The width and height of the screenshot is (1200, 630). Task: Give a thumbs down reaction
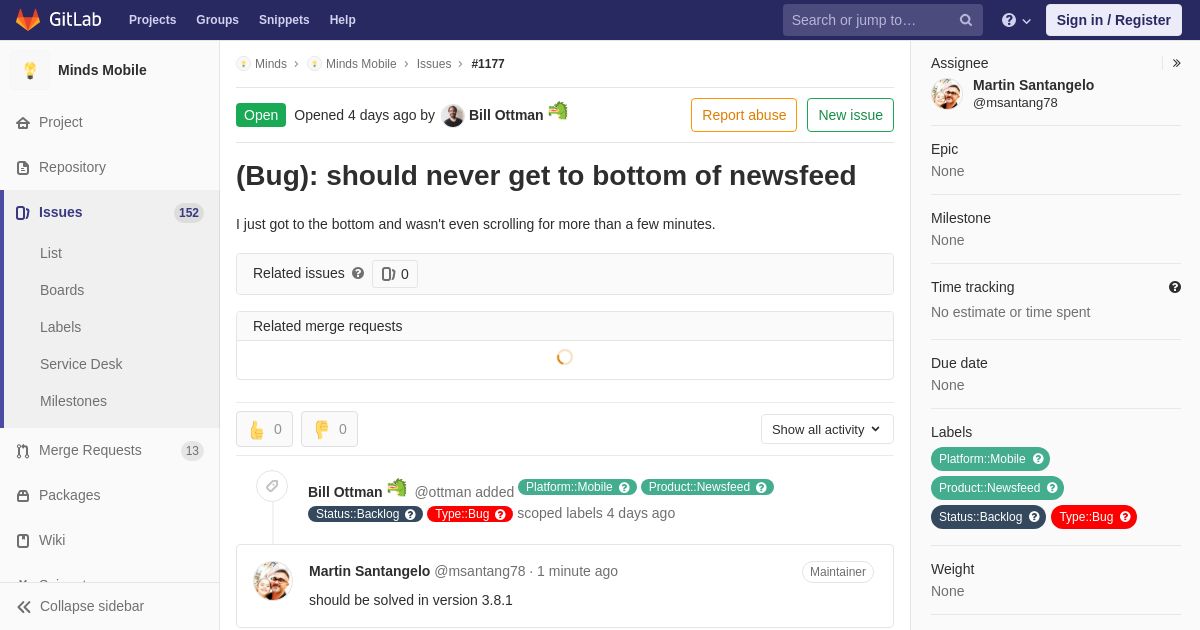(329, 429)
